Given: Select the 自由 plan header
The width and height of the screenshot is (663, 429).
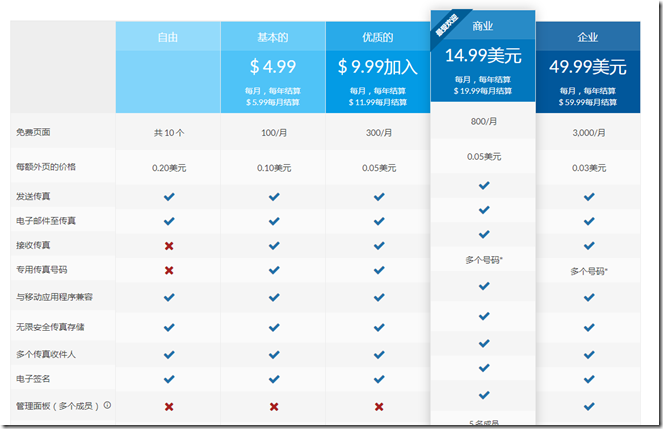Looking at the screenshot, I should pyautogui.click(x=168, y=38).
